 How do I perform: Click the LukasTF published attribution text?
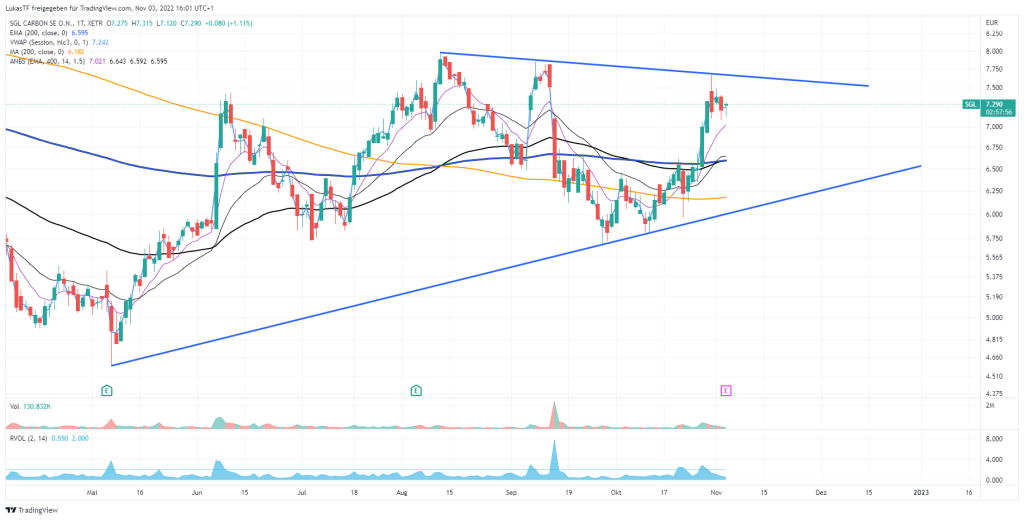click(x=100, y=9)
